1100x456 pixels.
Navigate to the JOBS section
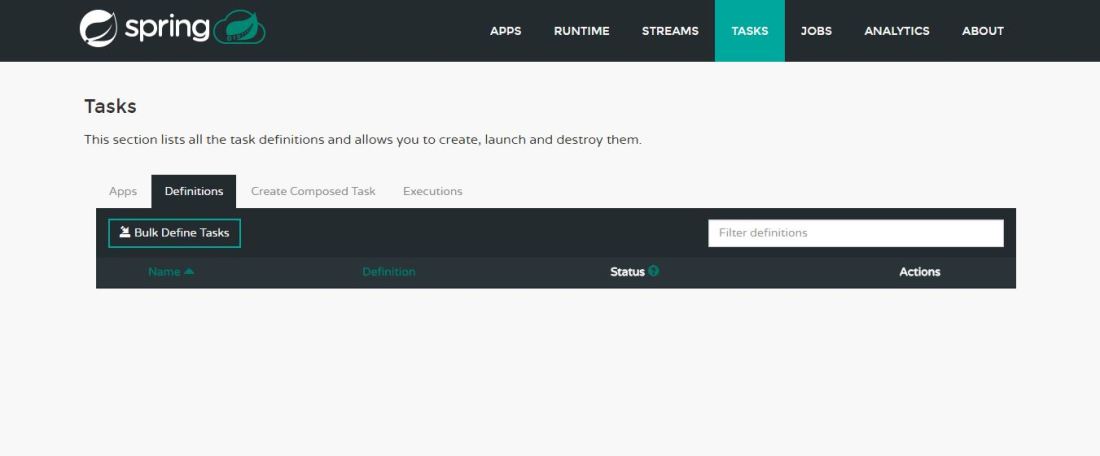point(816,31)
